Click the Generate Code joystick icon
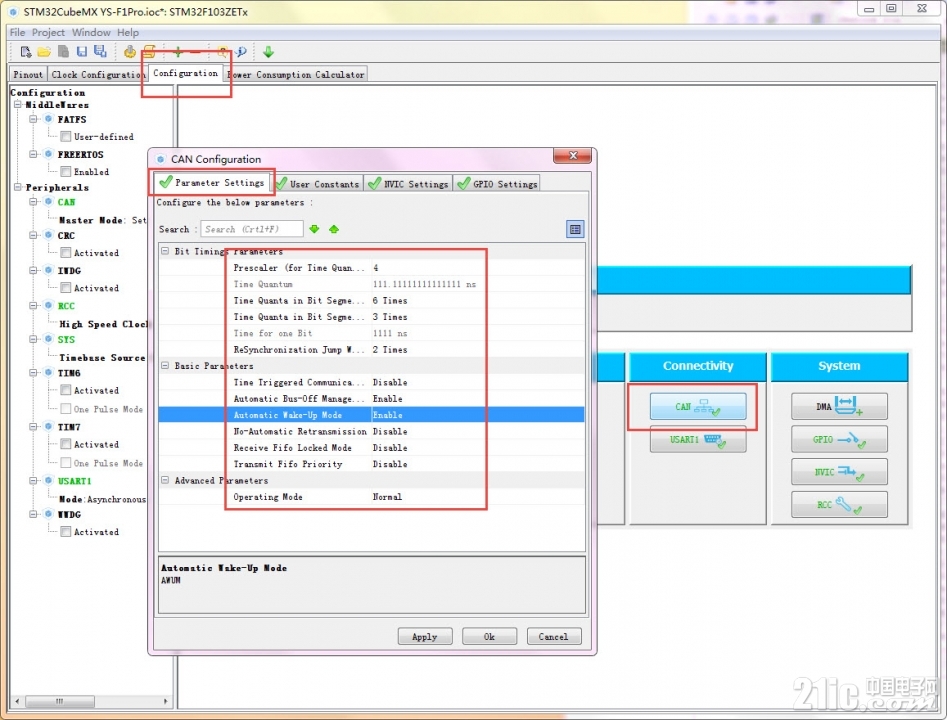 (x=129, y=52)
